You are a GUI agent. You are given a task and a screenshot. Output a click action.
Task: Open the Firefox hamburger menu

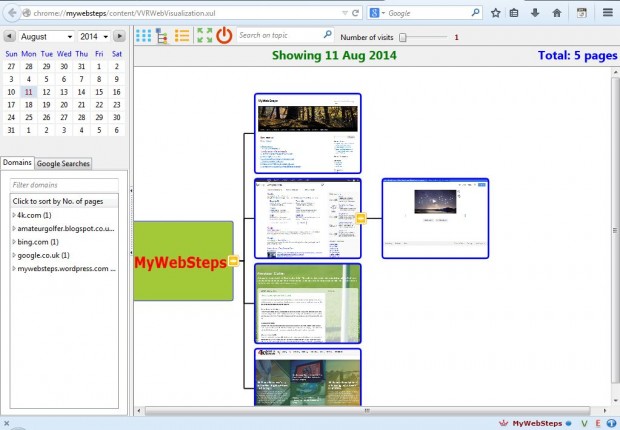[608, 13]
